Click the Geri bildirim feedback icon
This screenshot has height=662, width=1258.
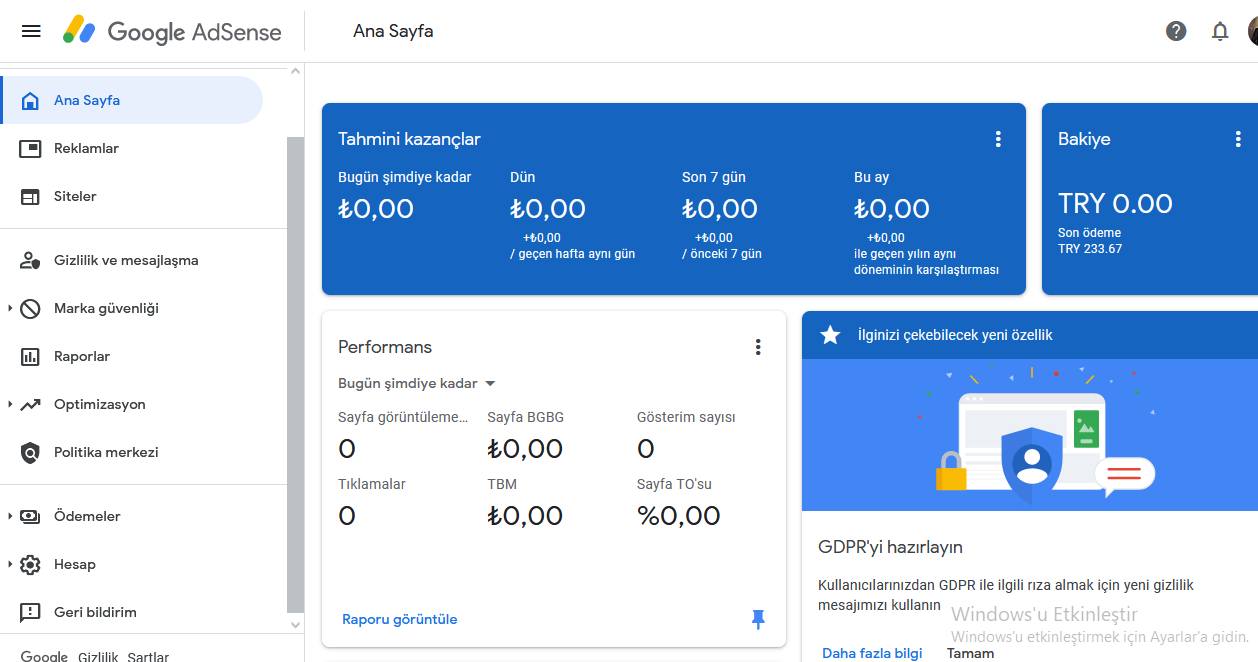coord(31,612)
